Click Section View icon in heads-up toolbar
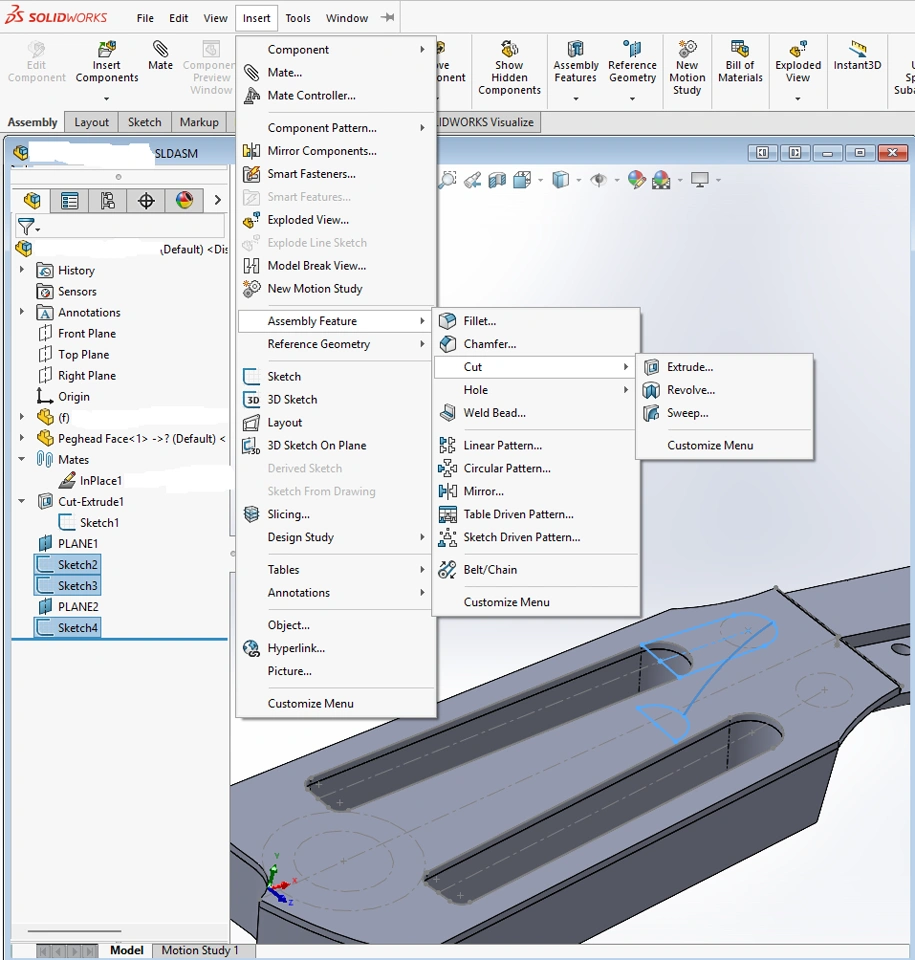This screenshot has height=960, width=915. [497, 180]
